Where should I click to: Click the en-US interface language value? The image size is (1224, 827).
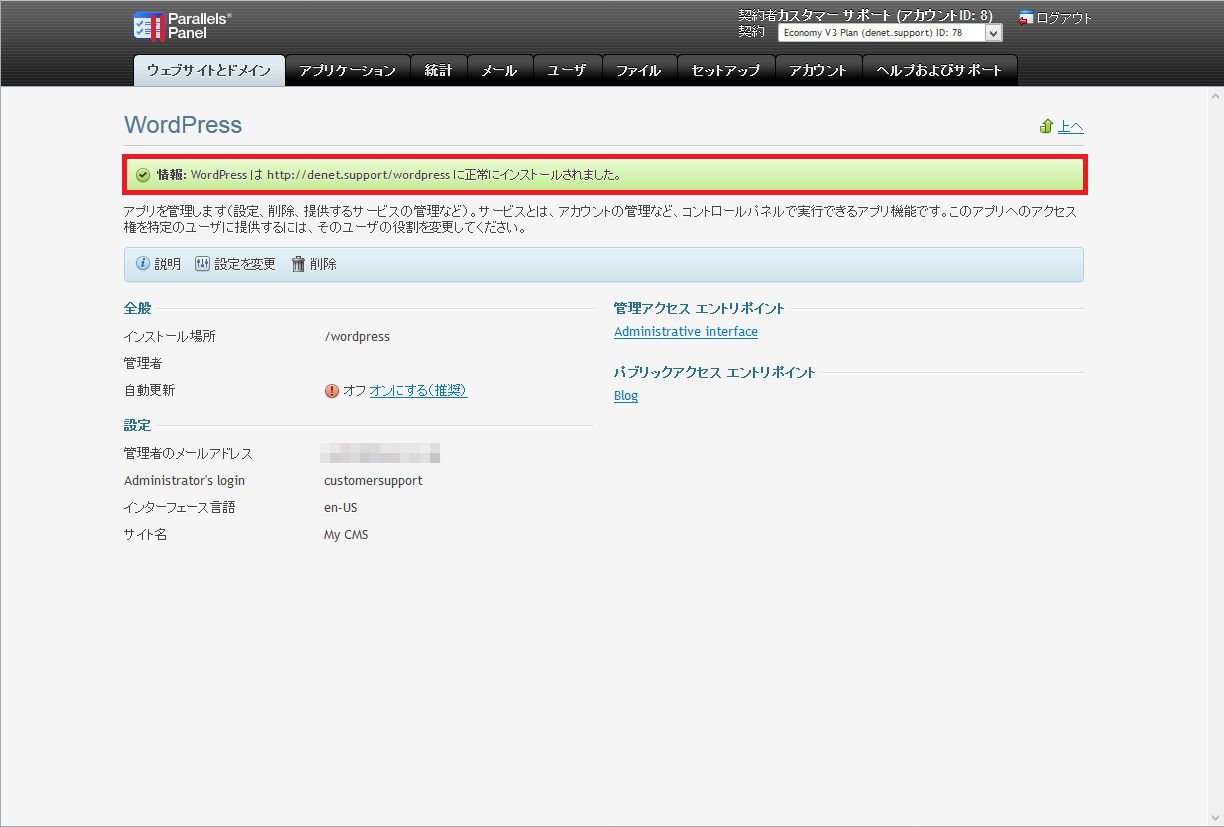click(x=341, y=508)
